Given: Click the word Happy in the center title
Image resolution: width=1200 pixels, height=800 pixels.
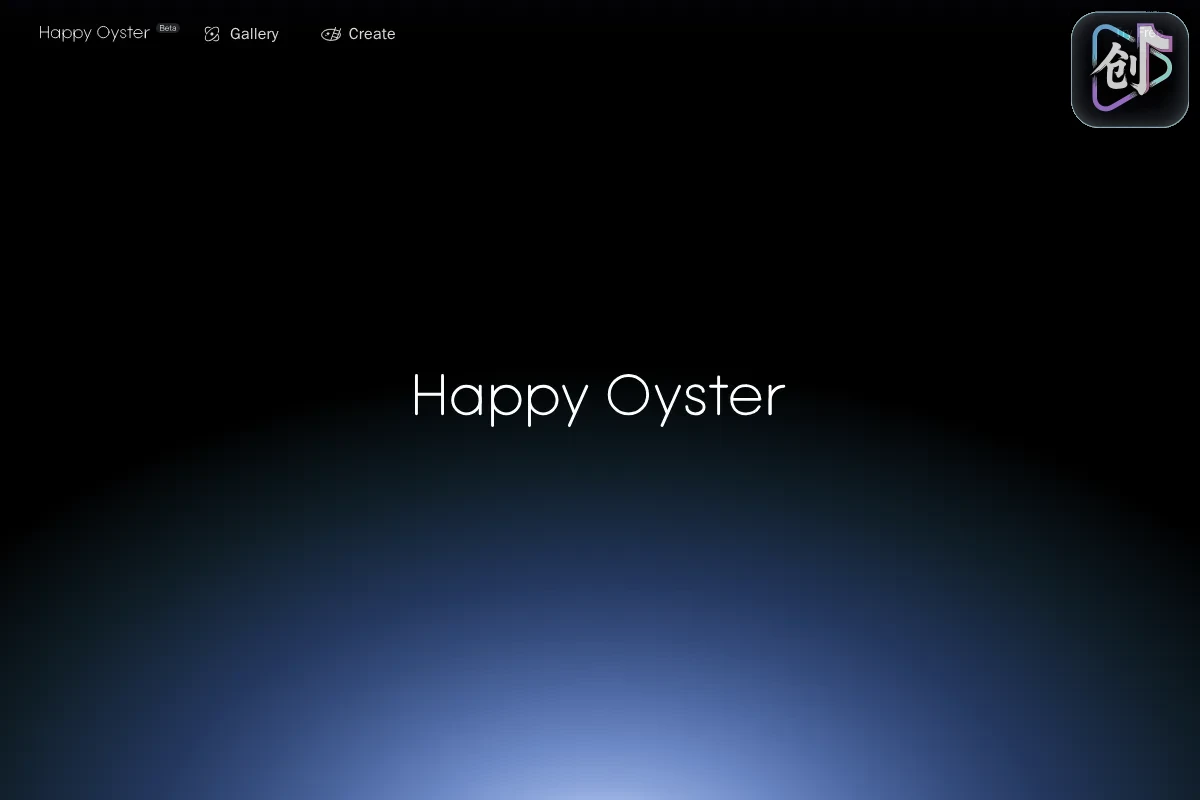Looking at the screenshot, I should (500, 396).
